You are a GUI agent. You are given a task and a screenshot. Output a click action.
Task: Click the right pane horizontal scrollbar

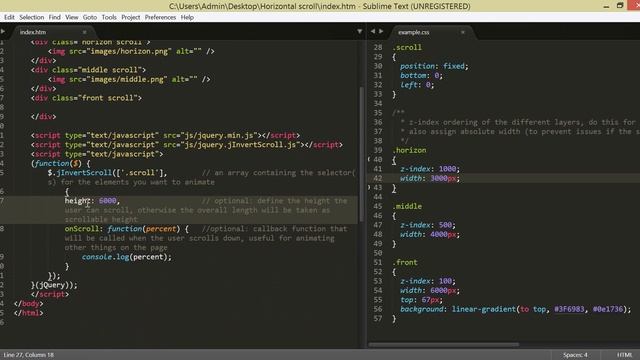(444, 344)
